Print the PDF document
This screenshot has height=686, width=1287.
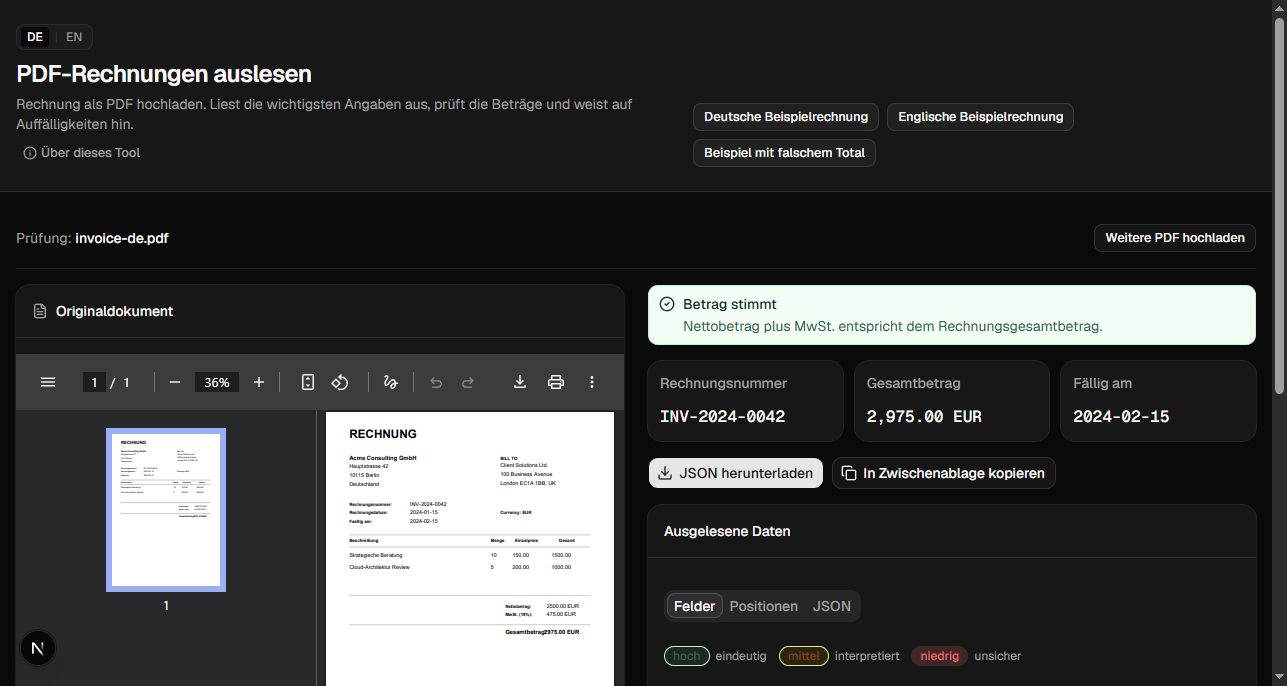tap(556, 382)
